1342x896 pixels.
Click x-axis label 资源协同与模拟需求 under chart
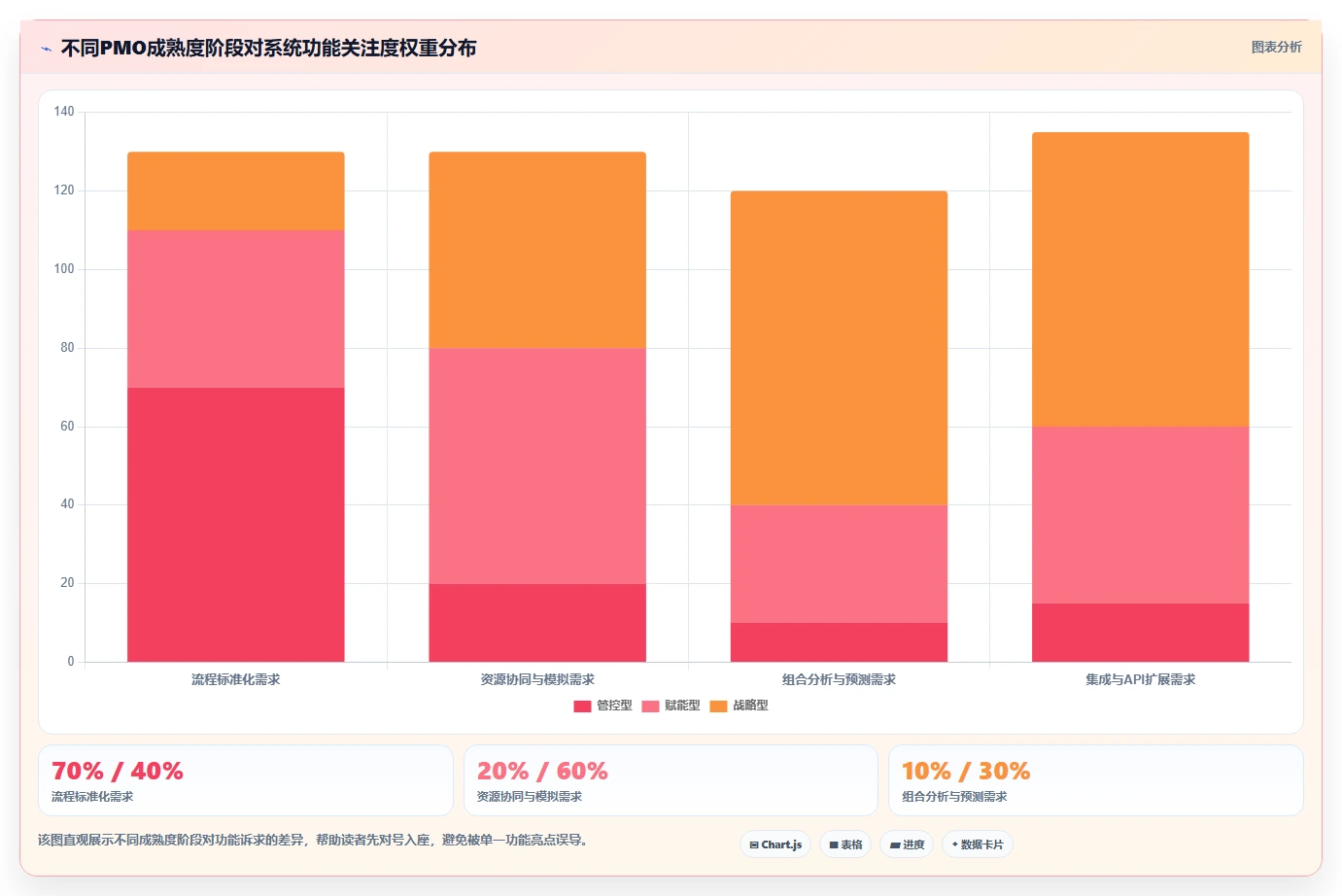(537, 679)
